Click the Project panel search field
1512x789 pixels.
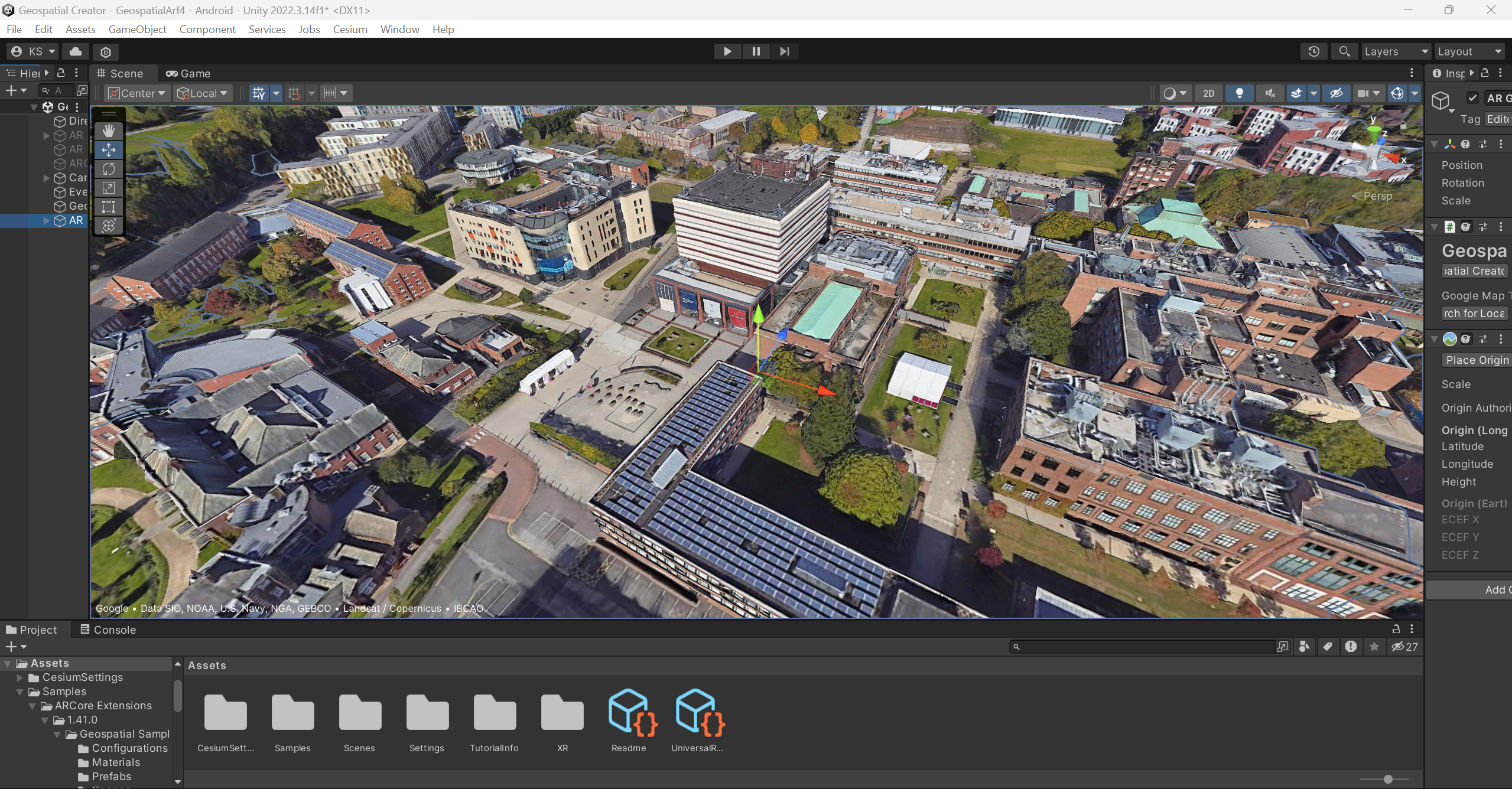tap(1143, 647)
